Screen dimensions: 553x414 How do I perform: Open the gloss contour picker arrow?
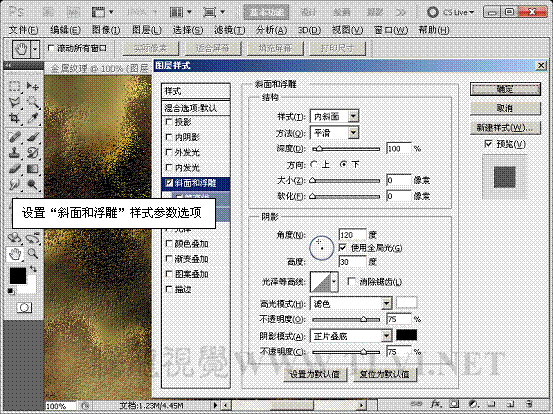tap(334, 282)
